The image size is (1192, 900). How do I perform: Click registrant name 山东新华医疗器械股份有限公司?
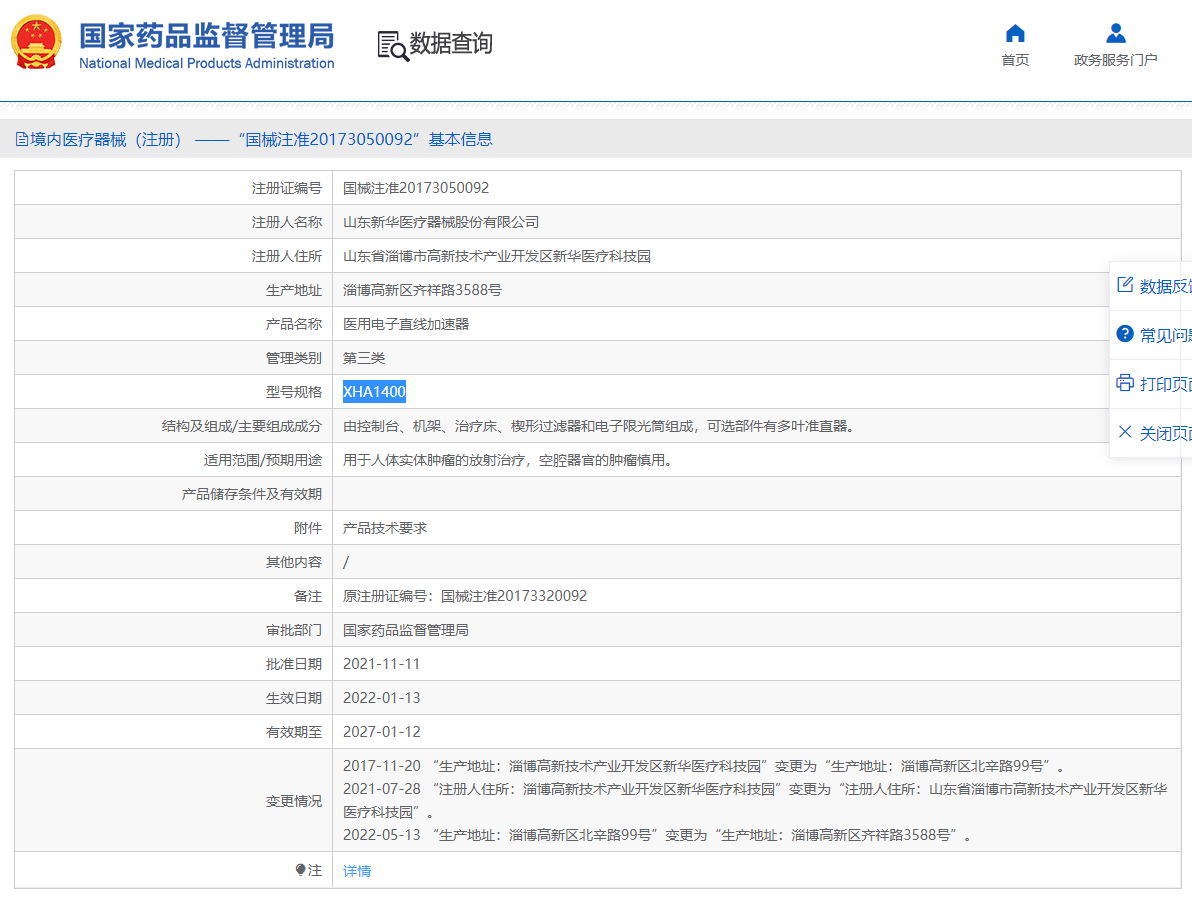click(441, 222)
